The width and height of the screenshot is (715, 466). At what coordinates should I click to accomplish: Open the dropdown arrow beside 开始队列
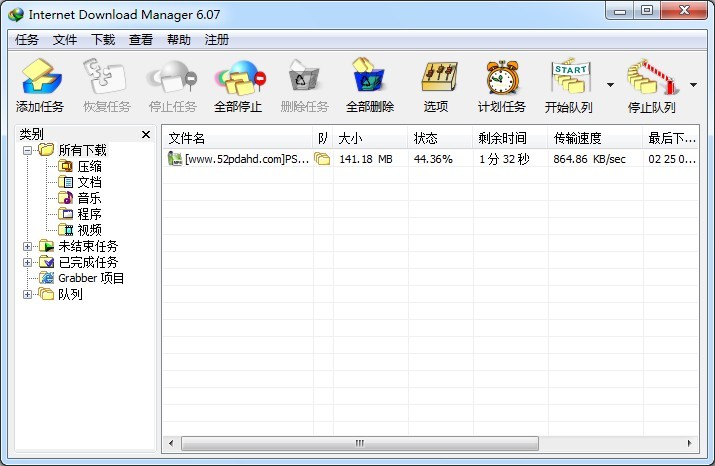(x=610, y=85)
